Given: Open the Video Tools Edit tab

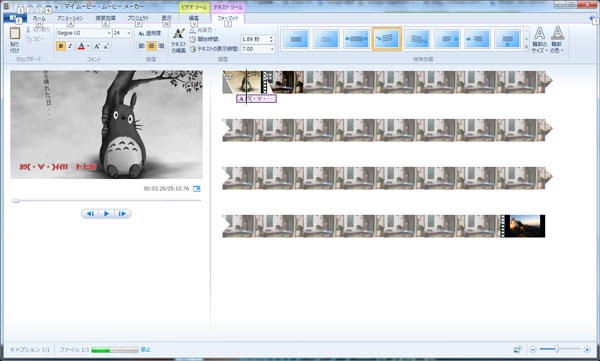Looking at the screenshot, I should pyautogui.click(x=194, y=18).
